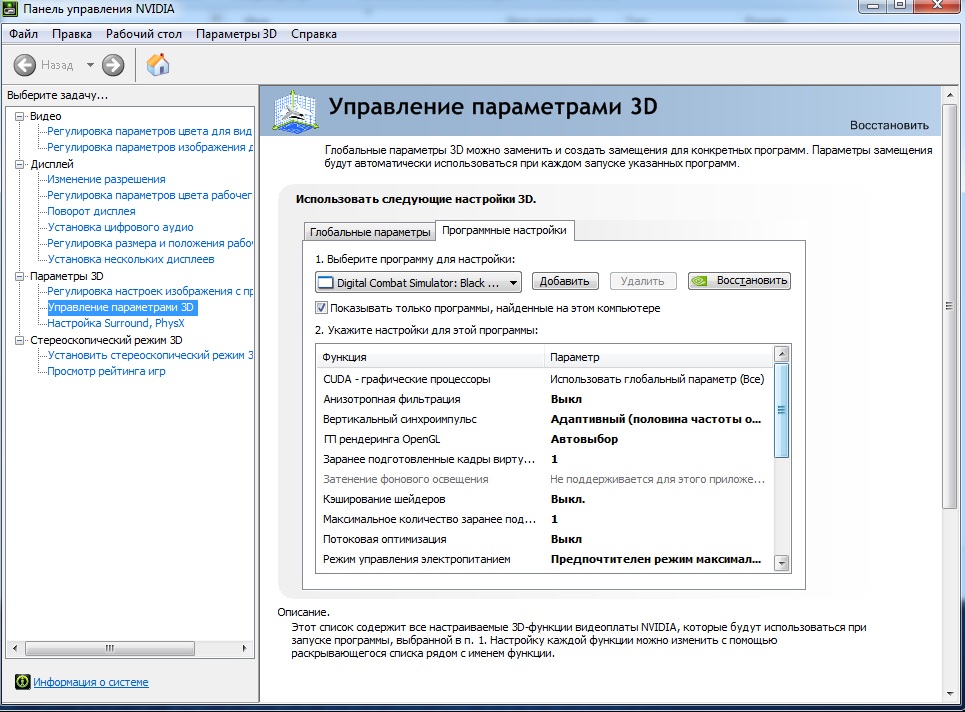
Task: Click the settings list vertical scrollbar thumb
Action: pos(782,410)
